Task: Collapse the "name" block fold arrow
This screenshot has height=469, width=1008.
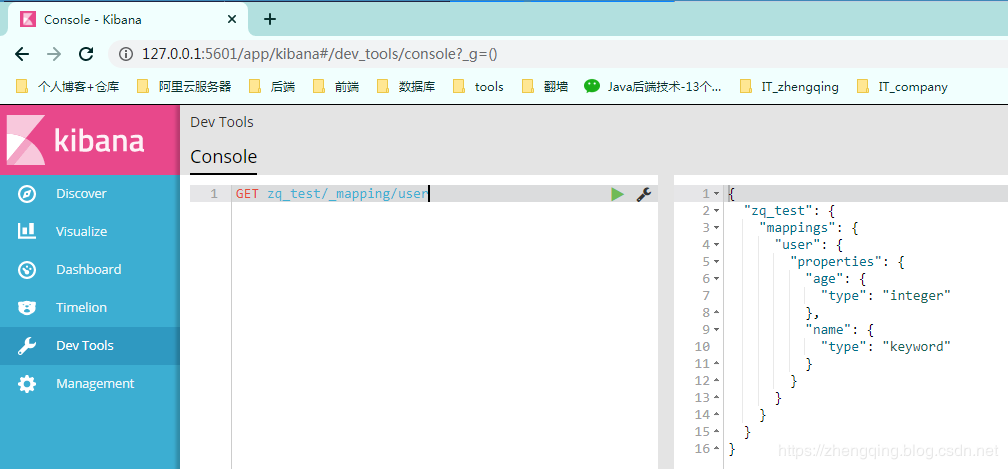Action: (x=717, y=330)
